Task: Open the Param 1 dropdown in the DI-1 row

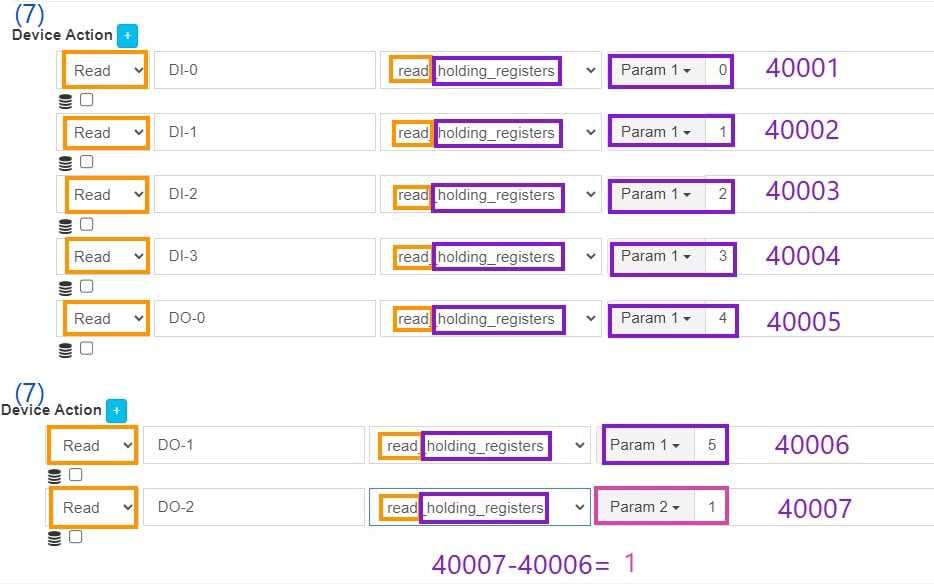Action: tap(656, 132)
